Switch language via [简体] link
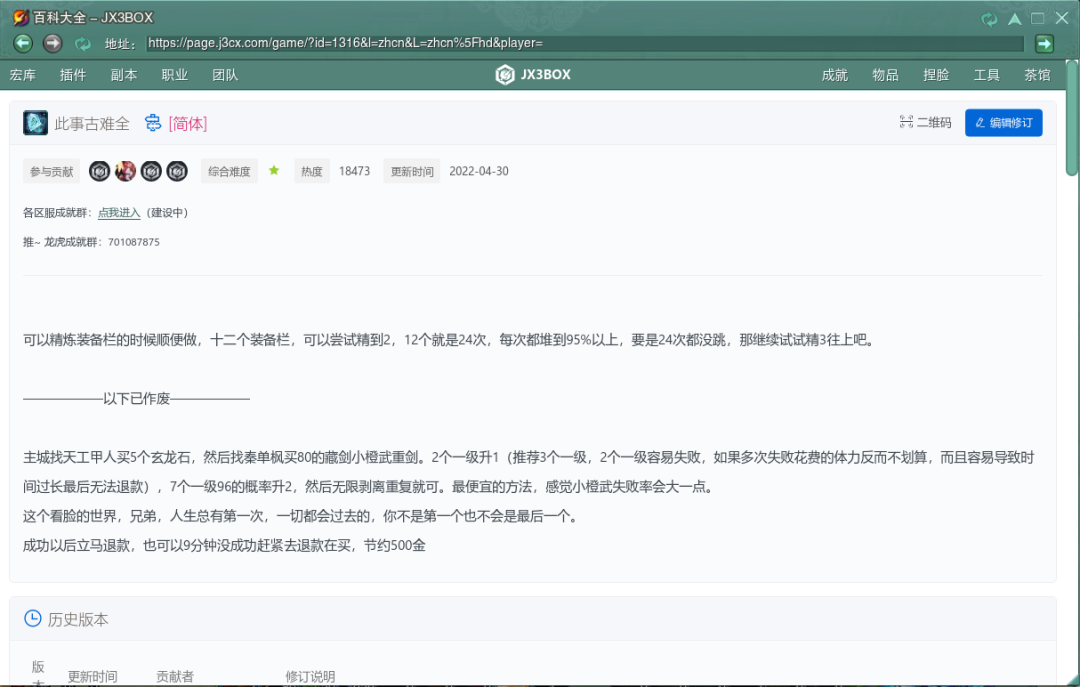Screen dimensions: 1080x687 [x=188, y=123]
